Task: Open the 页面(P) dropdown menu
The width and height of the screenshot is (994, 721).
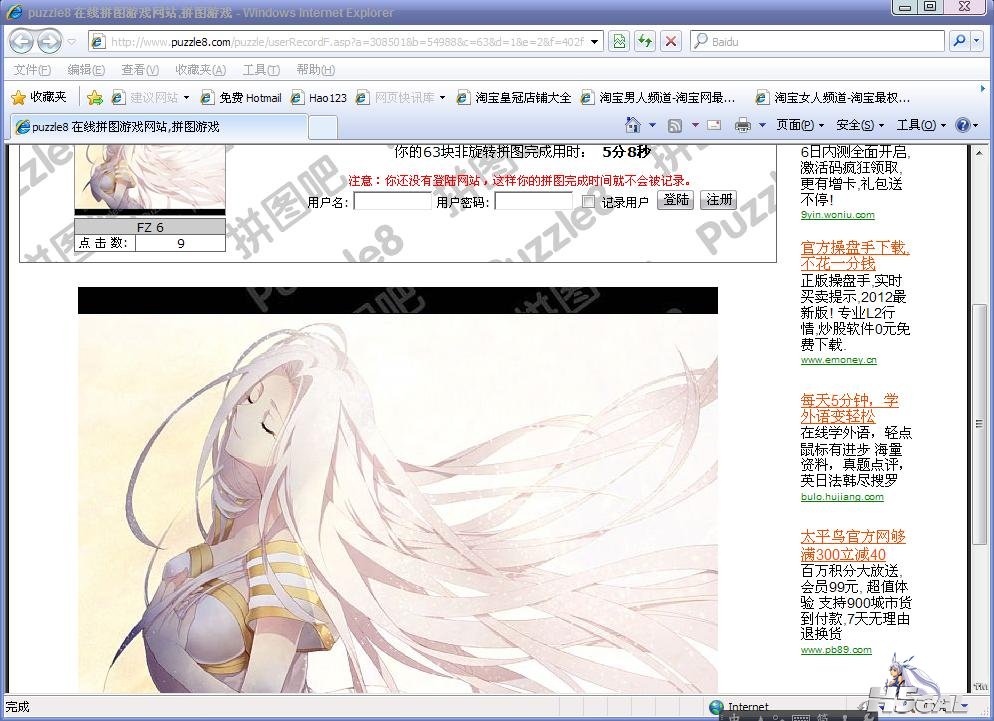Action: (x=800, y=125)
